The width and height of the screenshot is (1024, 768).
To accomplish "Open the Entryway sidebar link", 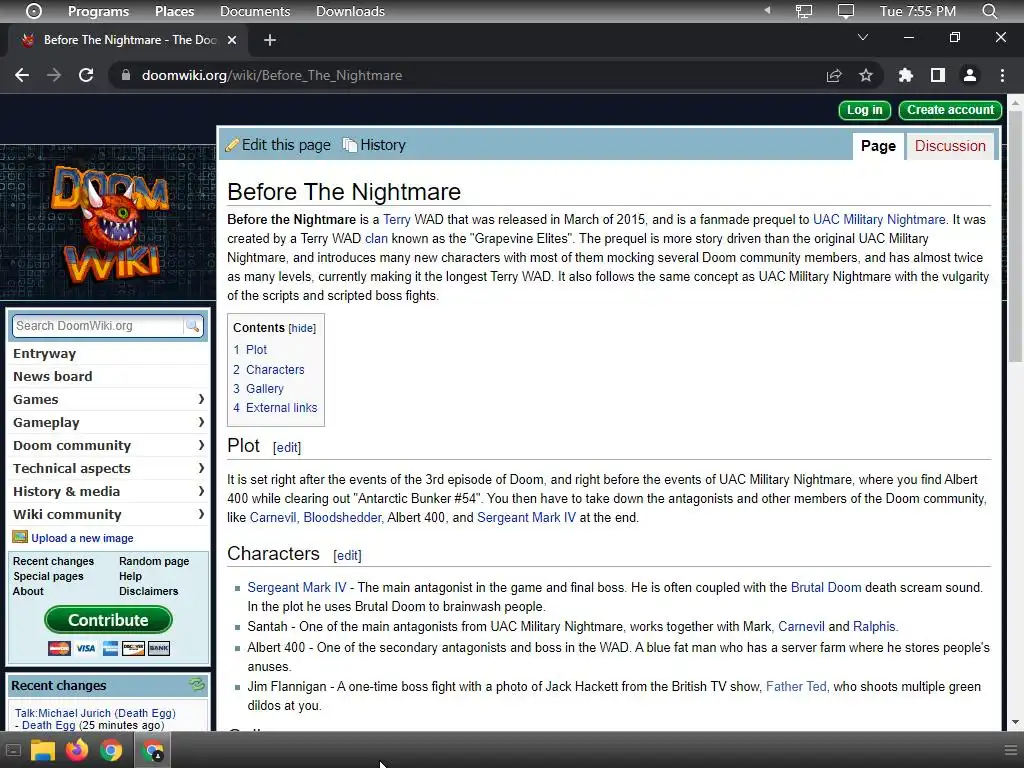I will click(x=44, y=353).
